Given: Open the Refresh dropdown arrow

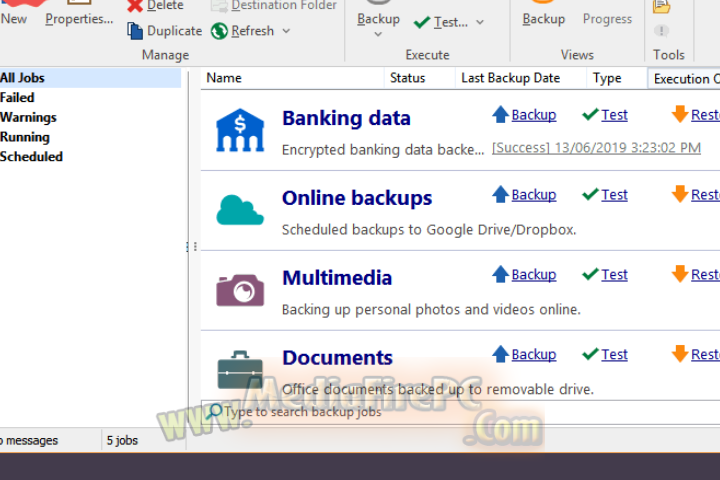Looking at the screenshot, I should click(x=286, y=31).
